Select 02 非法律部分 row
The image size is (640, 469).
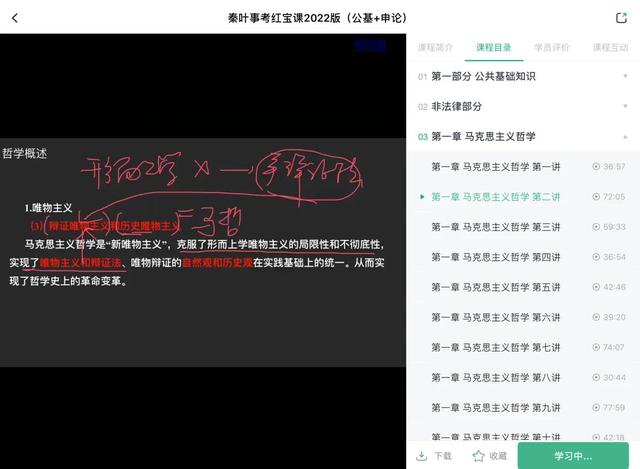pos(523,107)
